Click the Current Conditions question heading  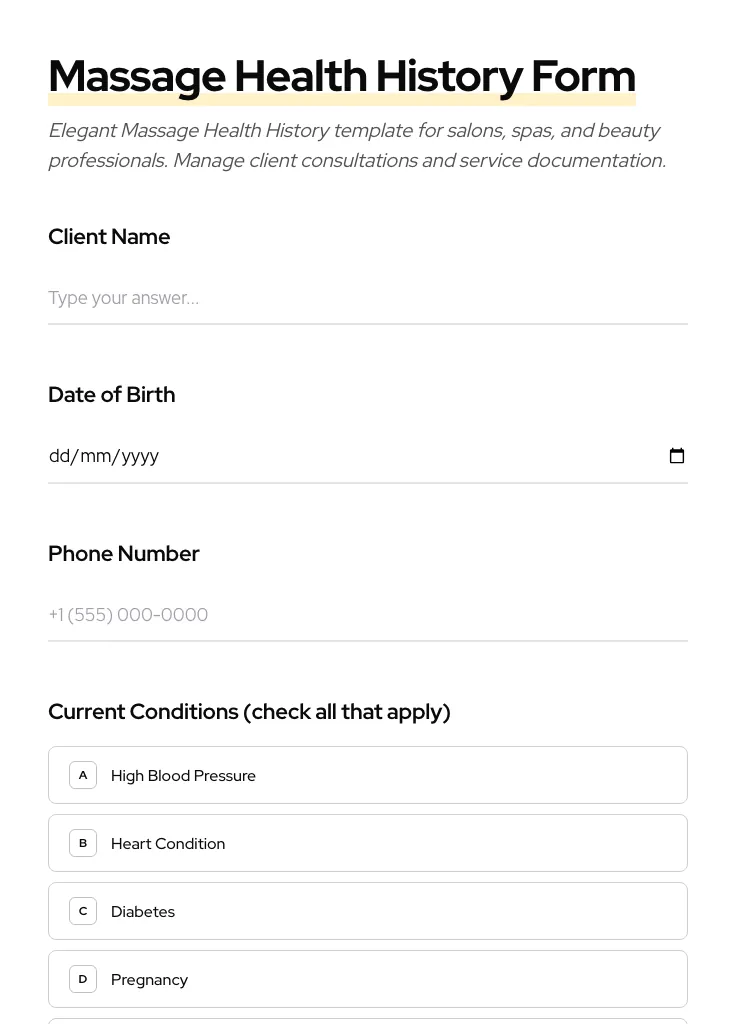(x=249, y=712)
